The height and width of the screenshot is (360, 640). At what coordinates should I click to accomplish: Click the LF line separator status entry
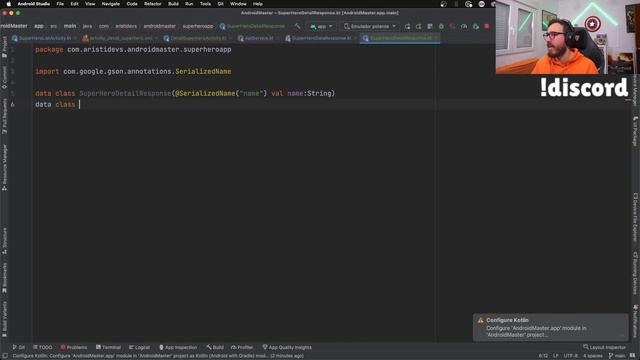click(556, 356)
